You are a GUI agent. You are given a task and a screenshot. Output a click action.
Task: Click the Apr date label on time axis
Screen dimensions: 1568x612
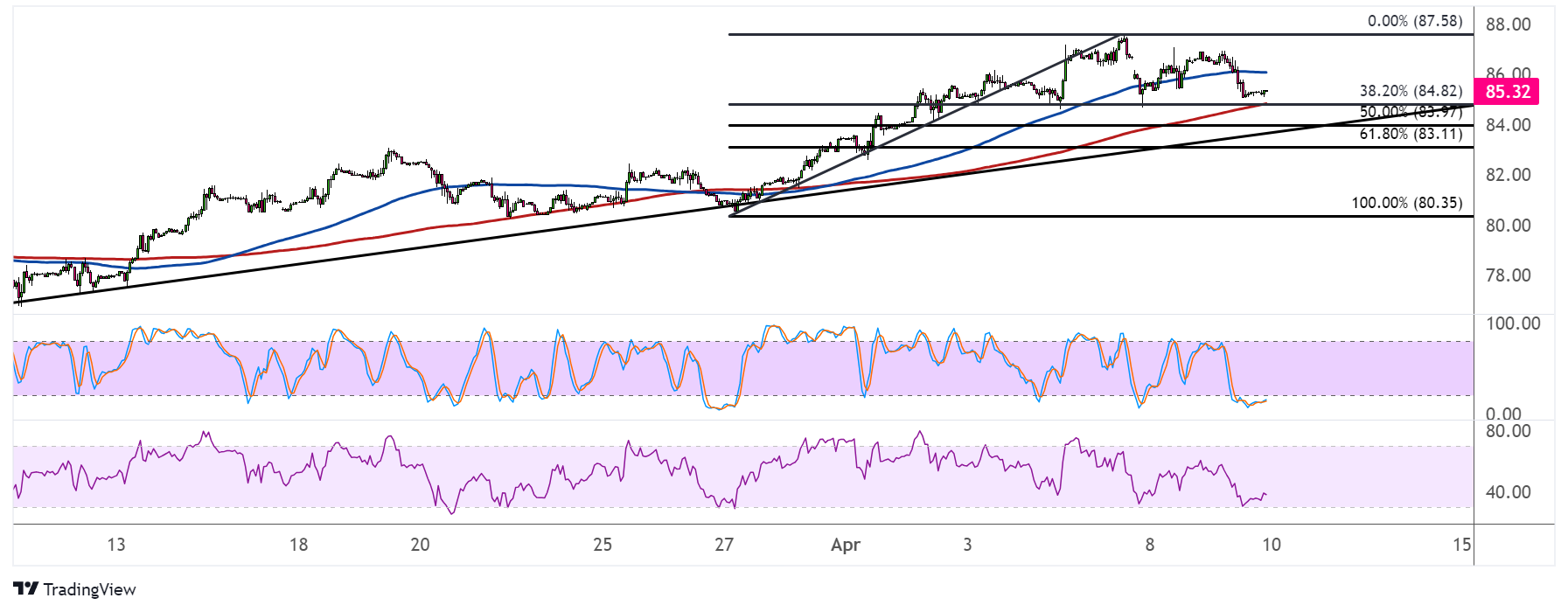coord(846,545)
